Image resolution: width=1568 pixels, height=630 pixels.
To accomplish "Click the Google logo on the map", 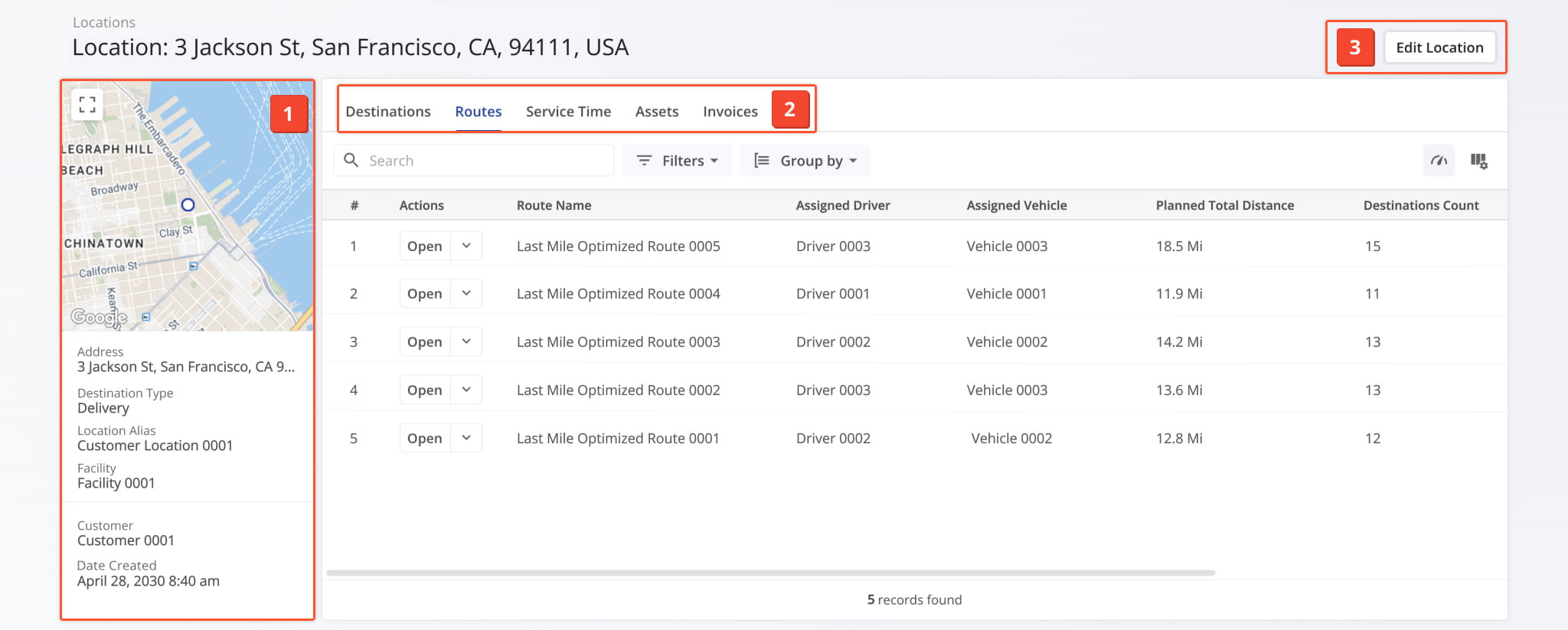I will coord(99,317).
